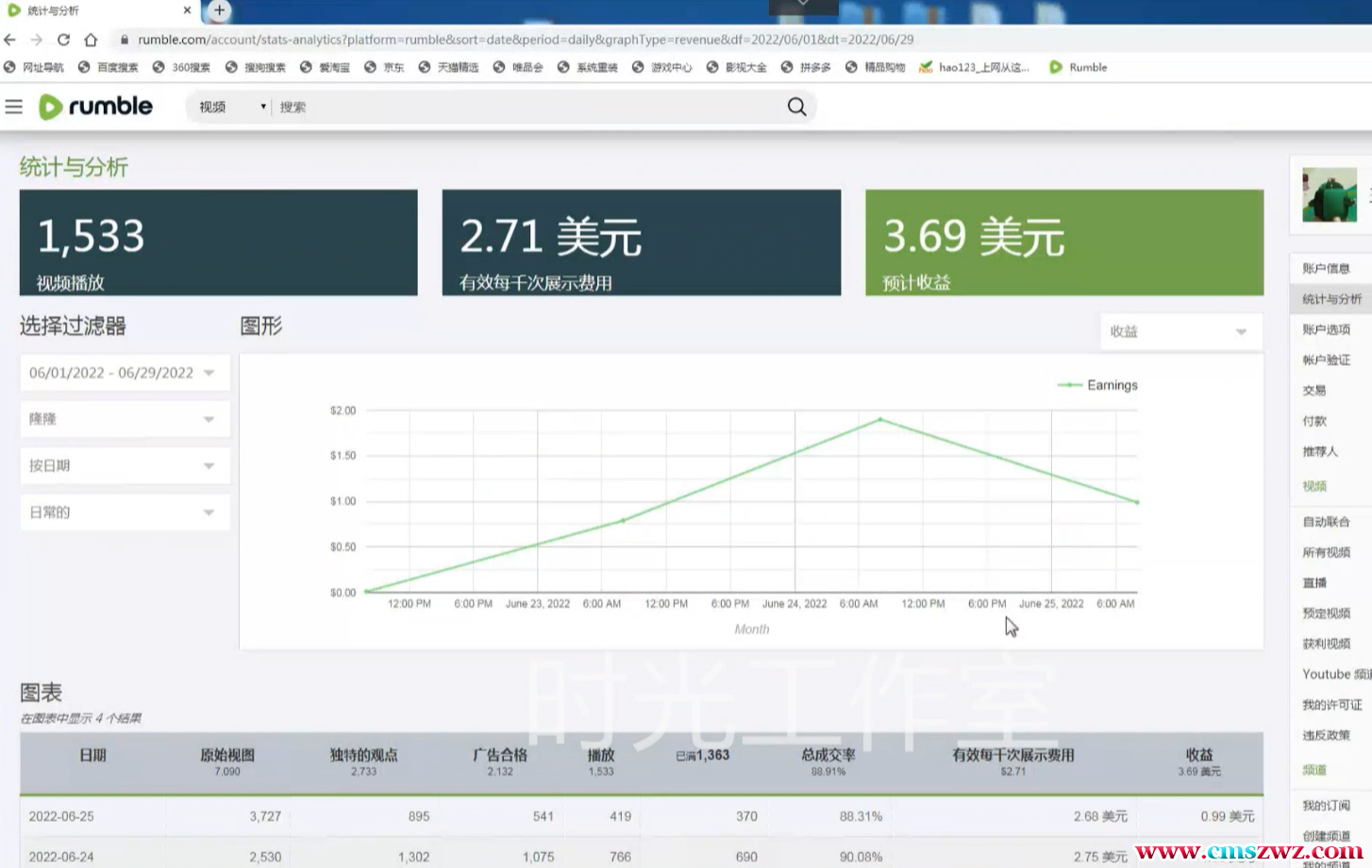Viewport: 1372px width, 868px height.
Task: Click the Rumble logo
Action: coord(95,107)
